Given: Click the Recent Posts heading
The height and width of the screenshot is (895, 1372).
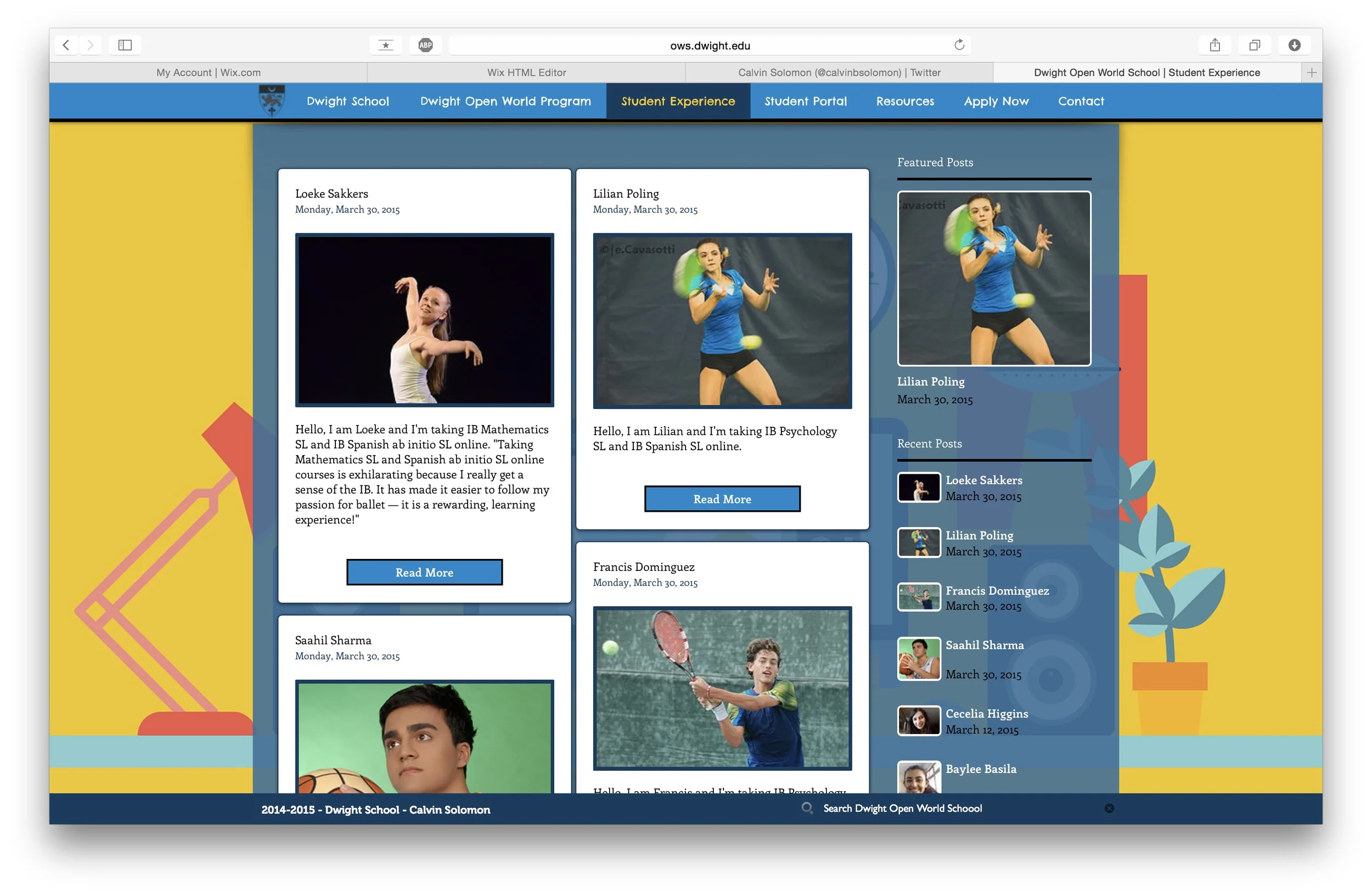Looking at the screenshot, I should pyautogui.click(x=929, y=444).
